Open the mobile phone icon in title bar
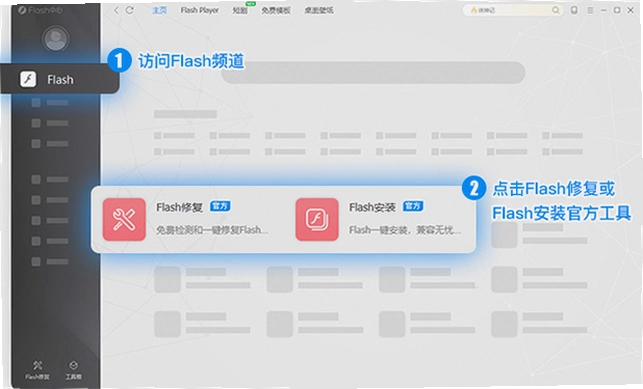The width and height of the screenshot is (643, 389). pos(574,10)
